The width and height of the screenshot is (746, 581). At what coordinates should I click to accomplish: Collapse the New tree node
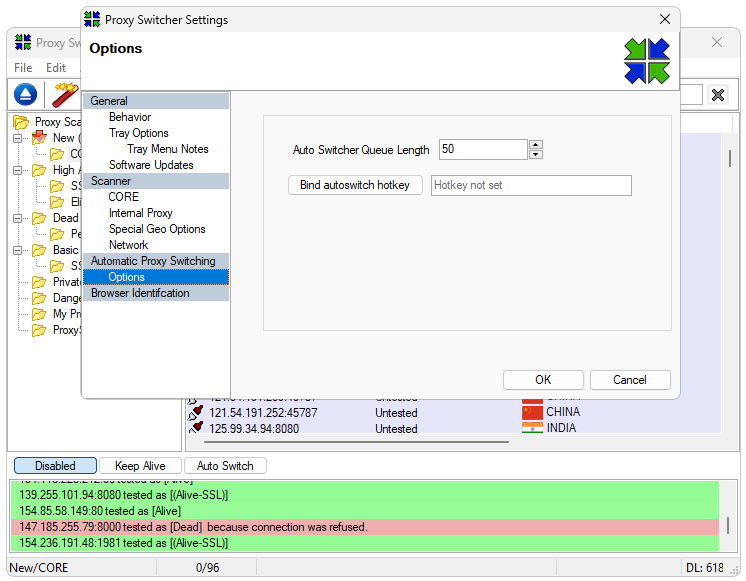coord(18,138)
